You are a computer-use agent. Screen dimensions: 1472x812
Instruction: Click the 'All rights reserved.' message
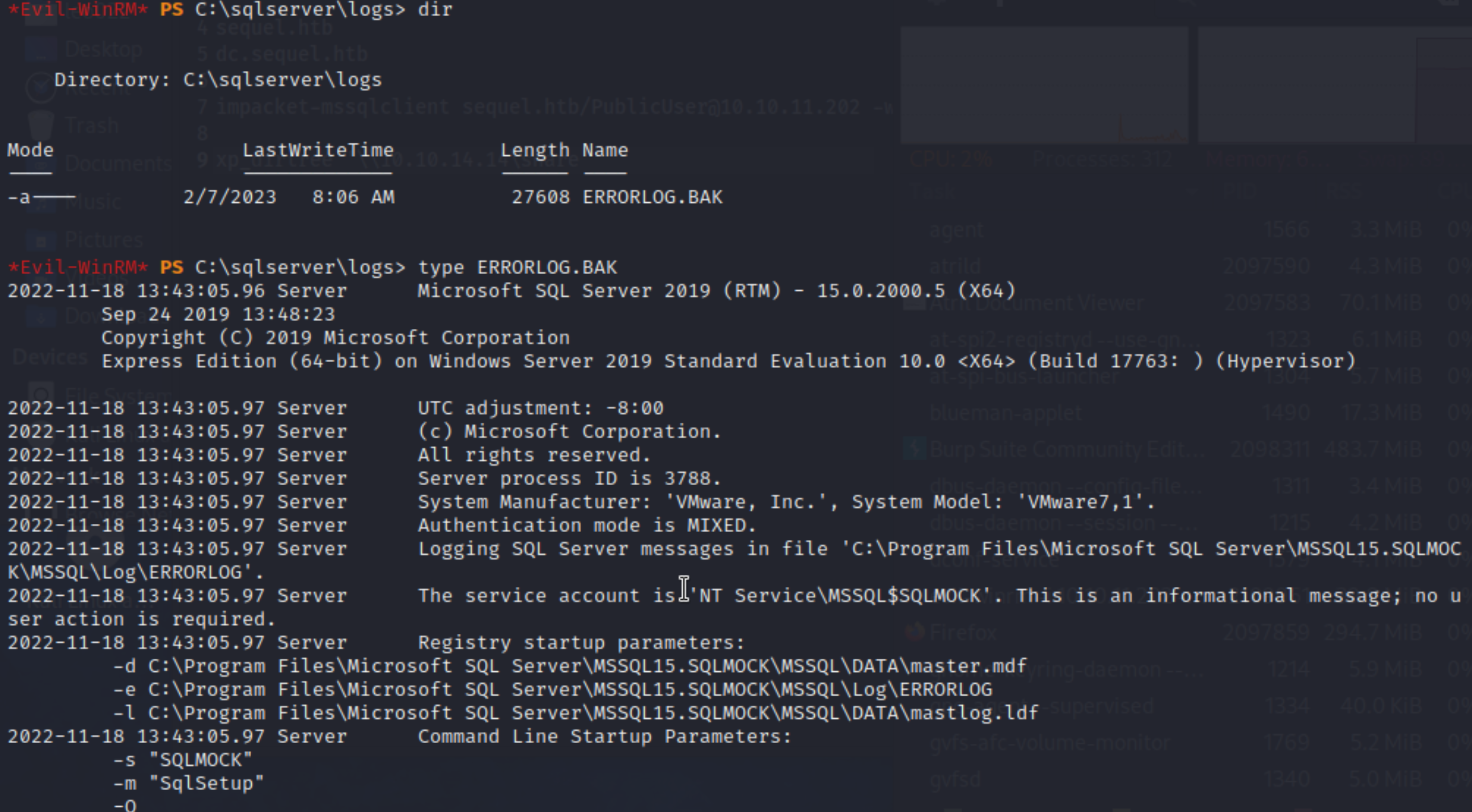[x=534, y=455]
